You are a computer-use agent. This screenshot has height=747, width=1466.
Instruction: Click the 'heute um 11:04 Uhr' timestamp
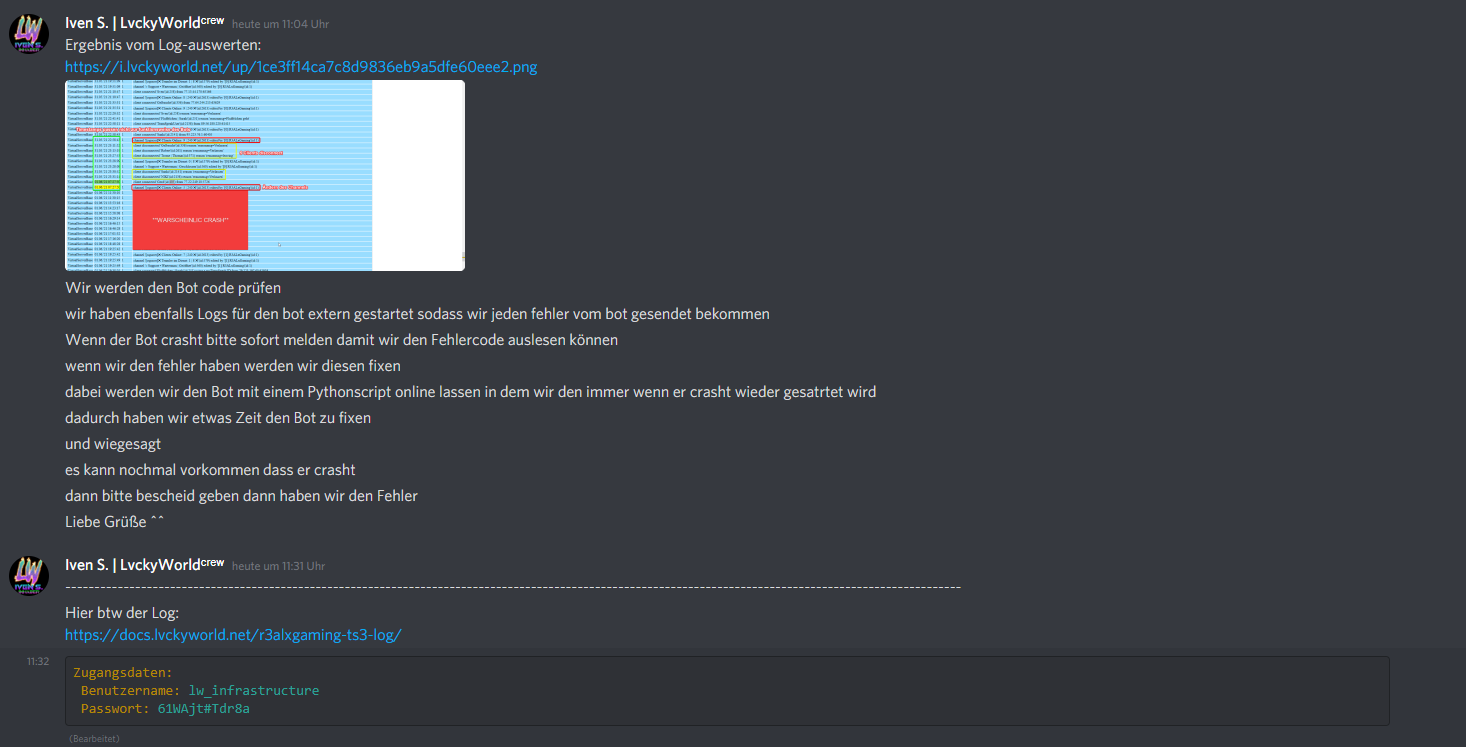pyautogui.click(x=280, y=24)
